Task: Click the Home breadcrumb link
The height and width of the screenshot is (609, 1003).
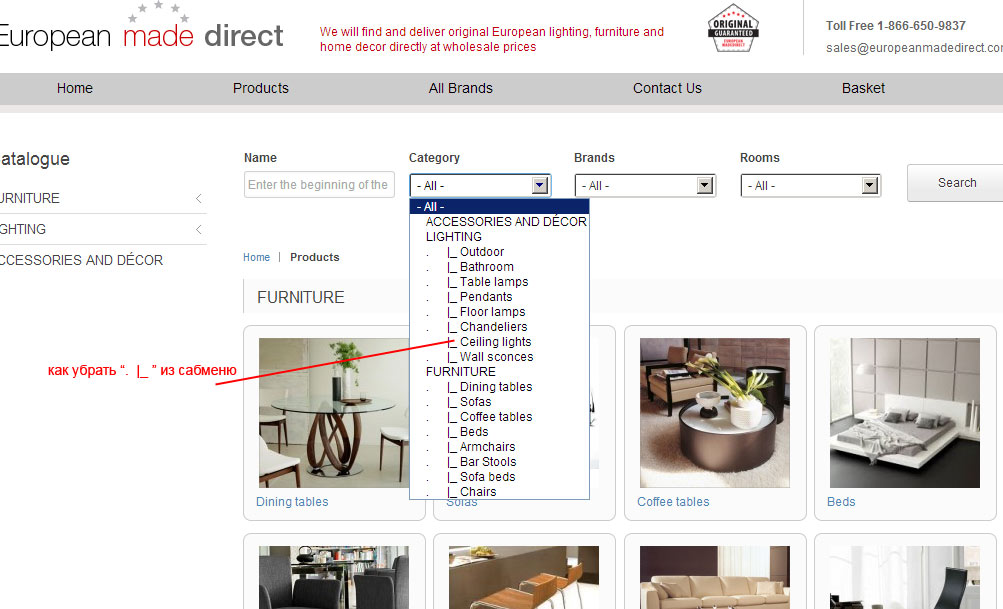Action: (x=256, y=257)
